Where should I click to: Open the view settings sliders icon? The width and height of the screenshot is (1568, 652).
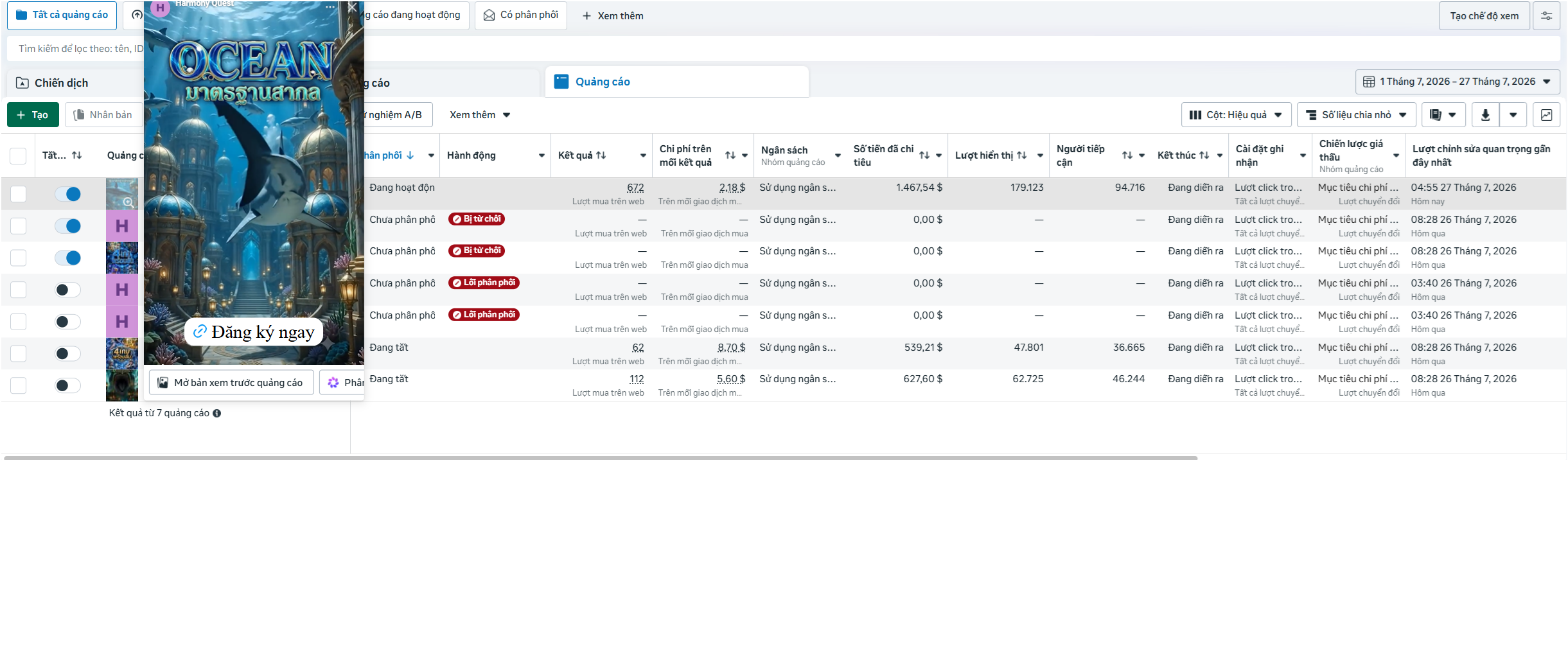(x=1546, y=16)
